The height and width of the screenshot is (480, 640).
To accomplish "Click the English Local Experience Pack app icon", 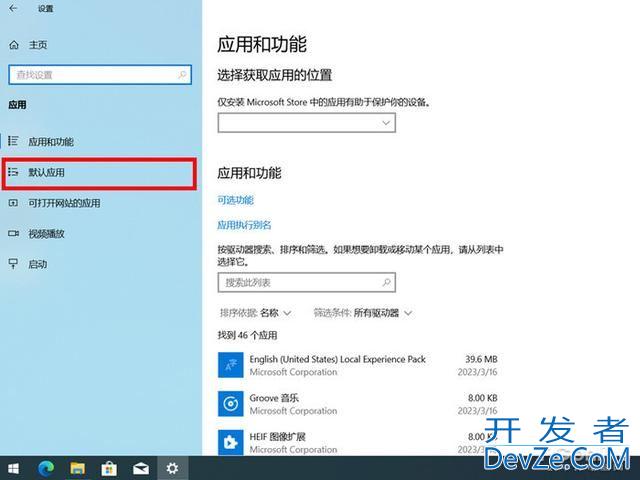I will tap(231, 365).
